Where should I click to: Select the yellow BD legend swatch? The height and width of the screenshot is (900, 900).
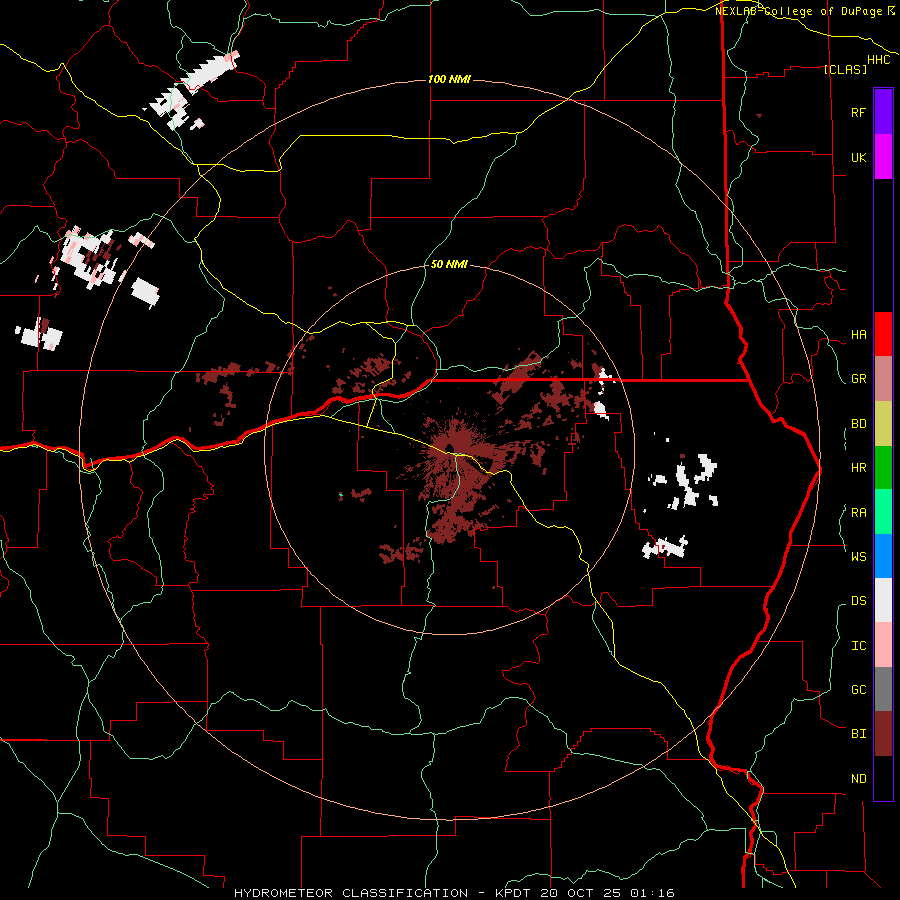click(x=883, y=424)
